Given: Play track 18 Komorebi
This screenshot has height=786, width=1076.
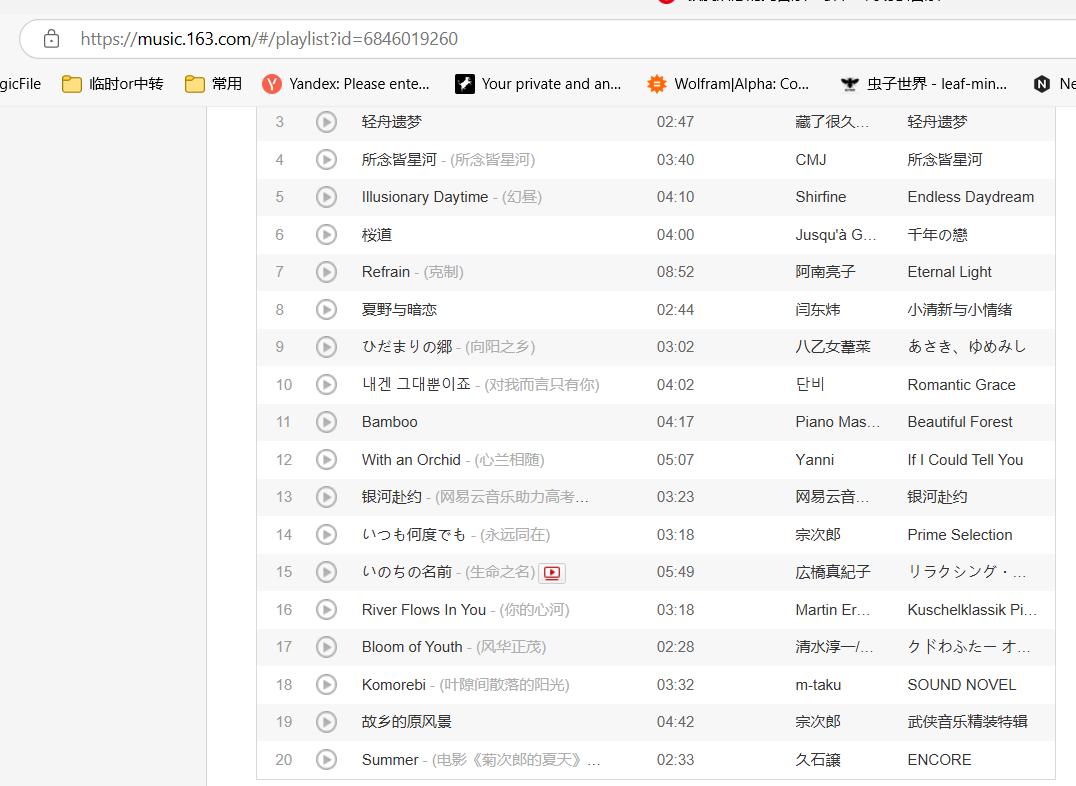Looking at the screenshot, I should 326,684.
